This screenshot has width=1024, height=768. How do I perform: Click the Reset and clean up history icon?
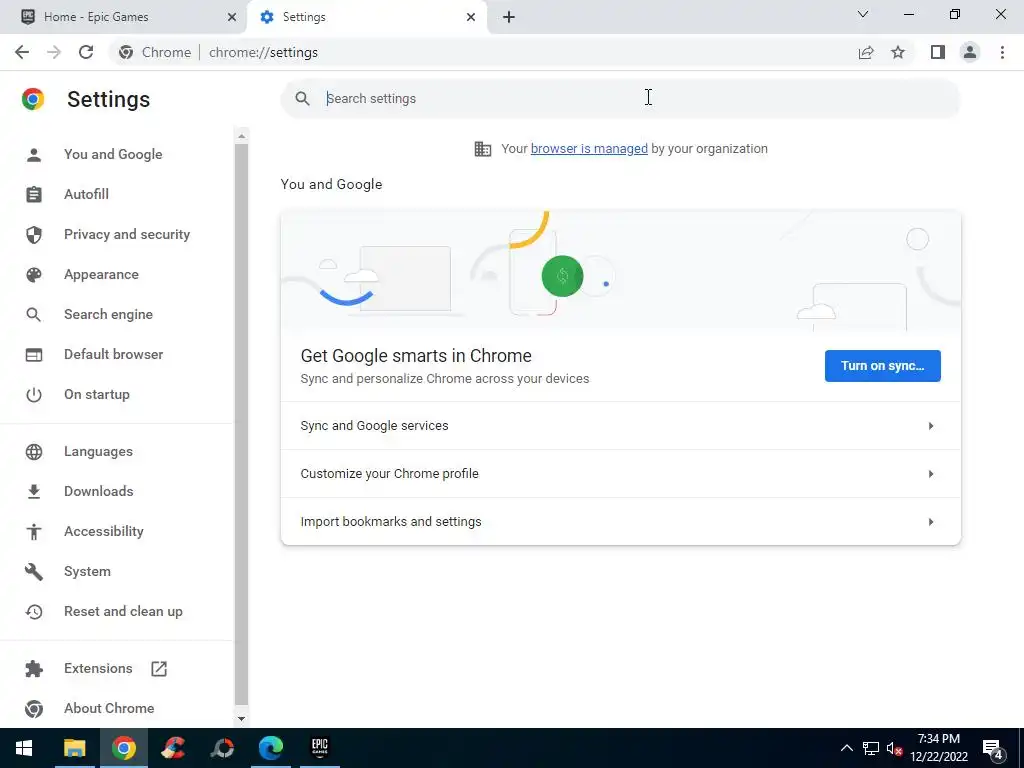point(34,612)
